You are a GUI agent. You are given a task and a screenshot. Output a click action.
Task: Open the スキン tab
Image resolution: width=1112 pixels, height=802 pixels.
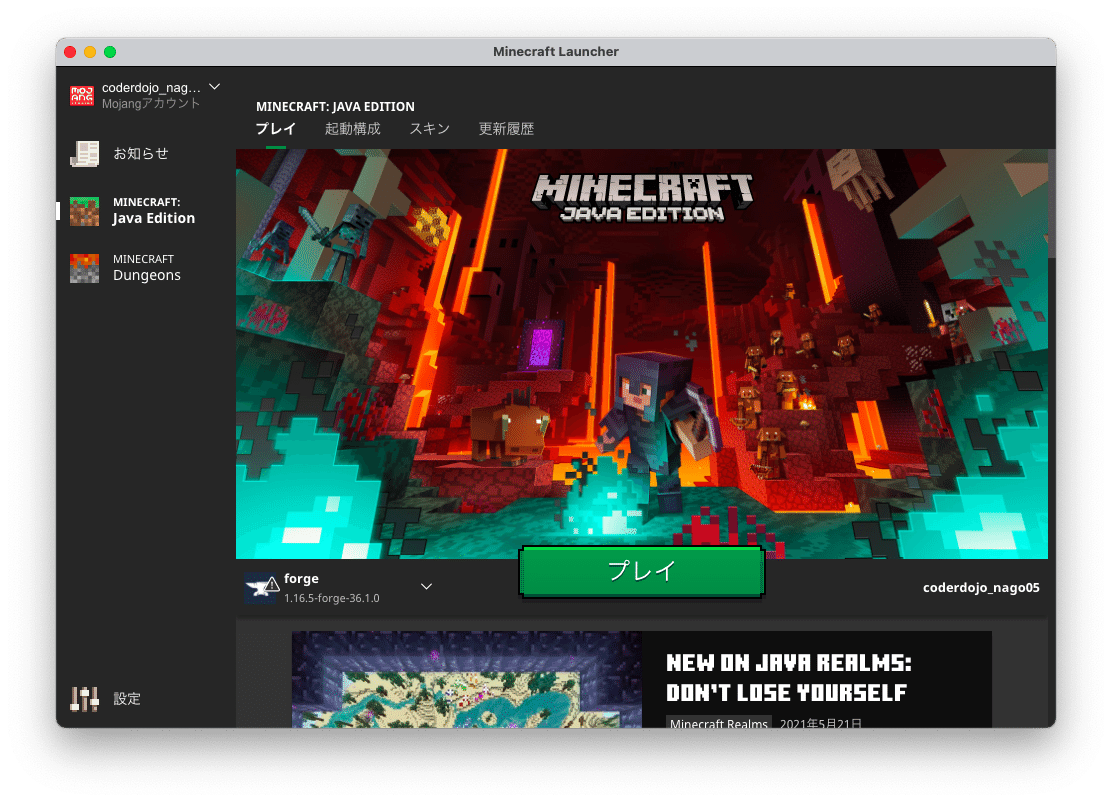click(429, 128)
